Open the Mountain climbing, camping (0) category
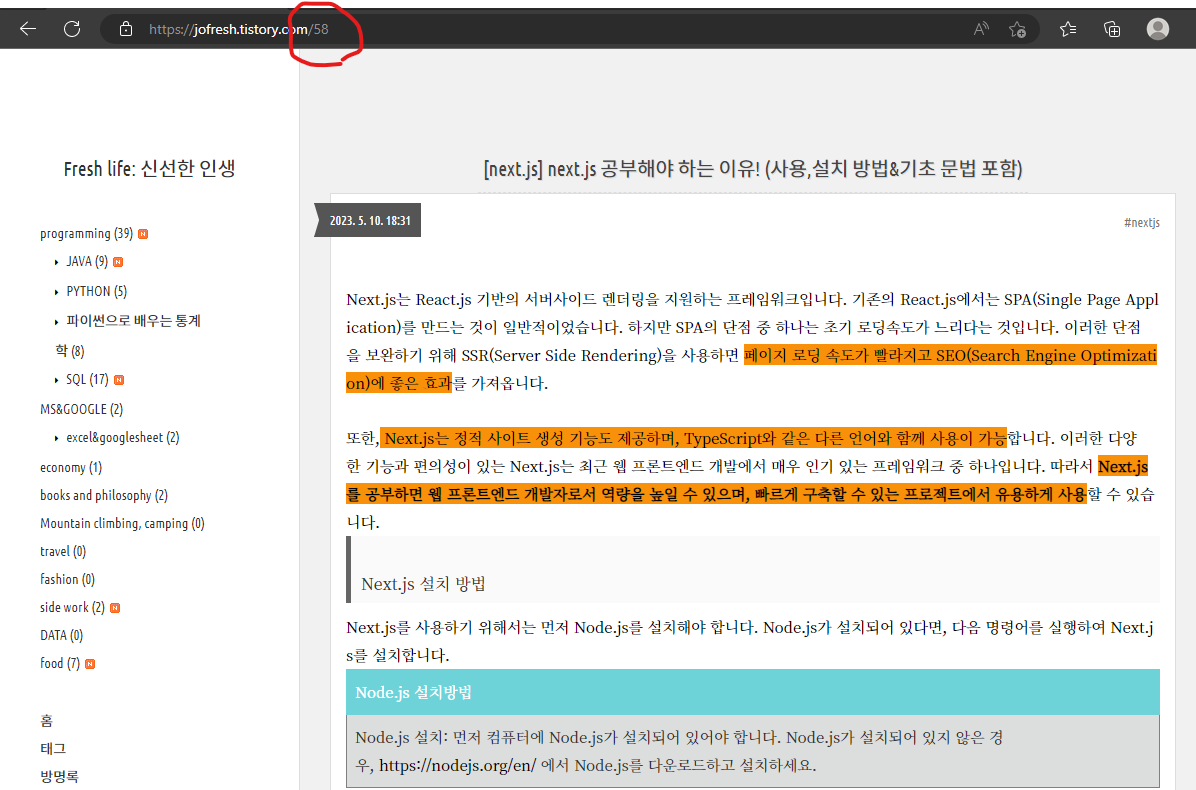1196x790 pixels. tap(122, 523)
